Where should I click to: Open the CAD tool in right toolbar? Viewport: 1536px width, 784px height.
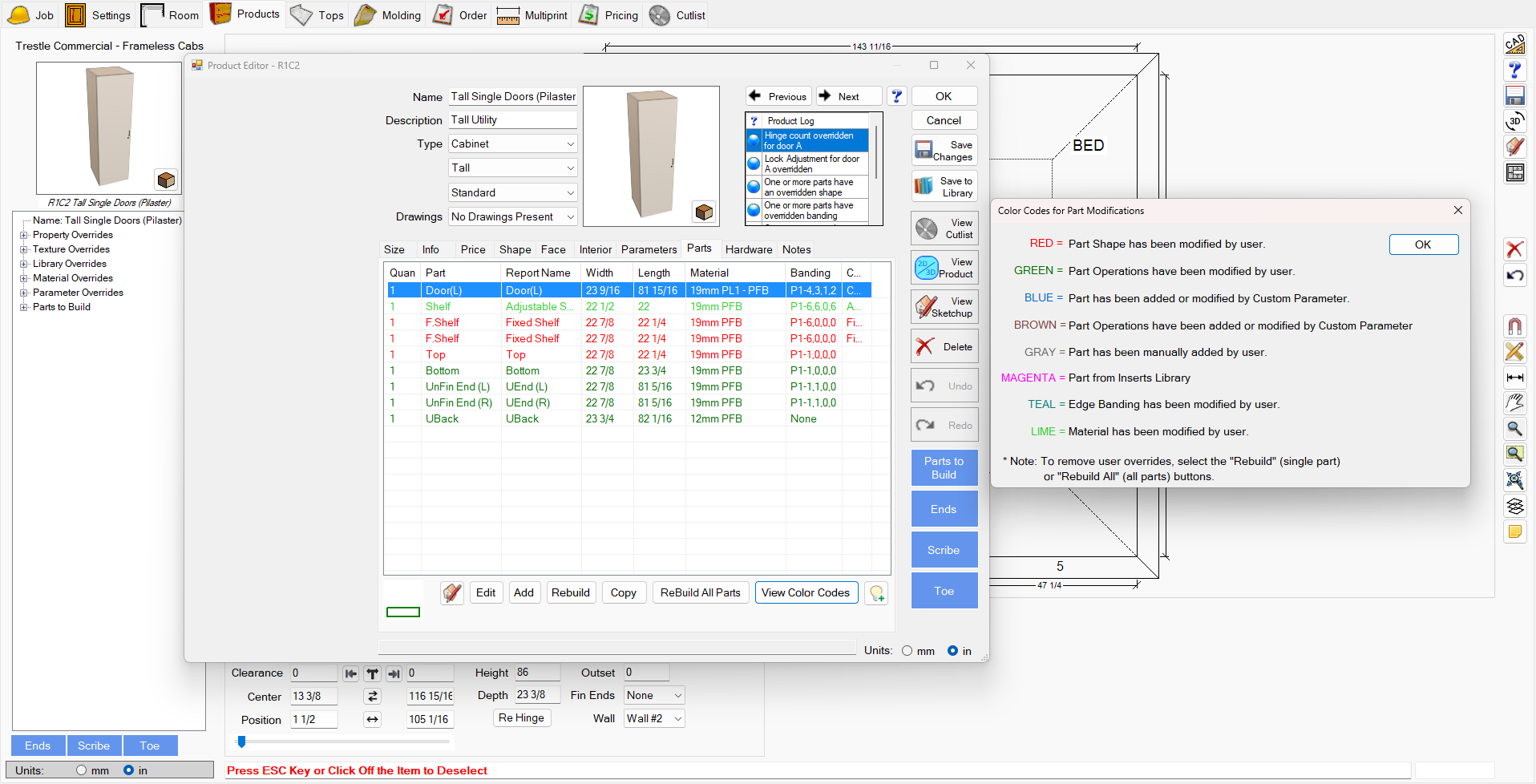(1514, 45)
